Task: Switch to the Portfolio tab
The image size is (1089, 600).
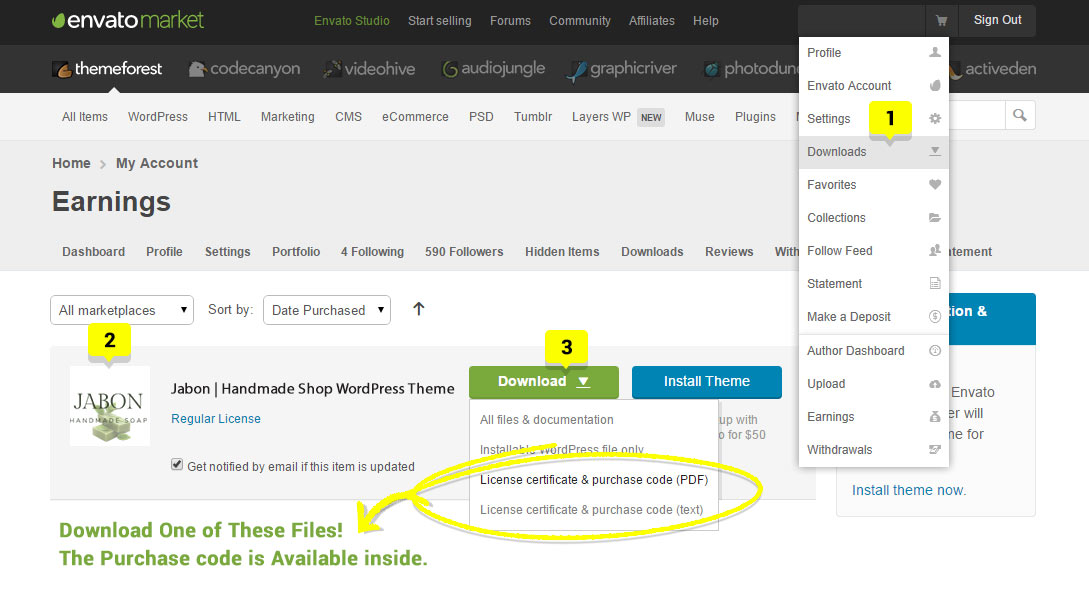Action: click(295, 252)
